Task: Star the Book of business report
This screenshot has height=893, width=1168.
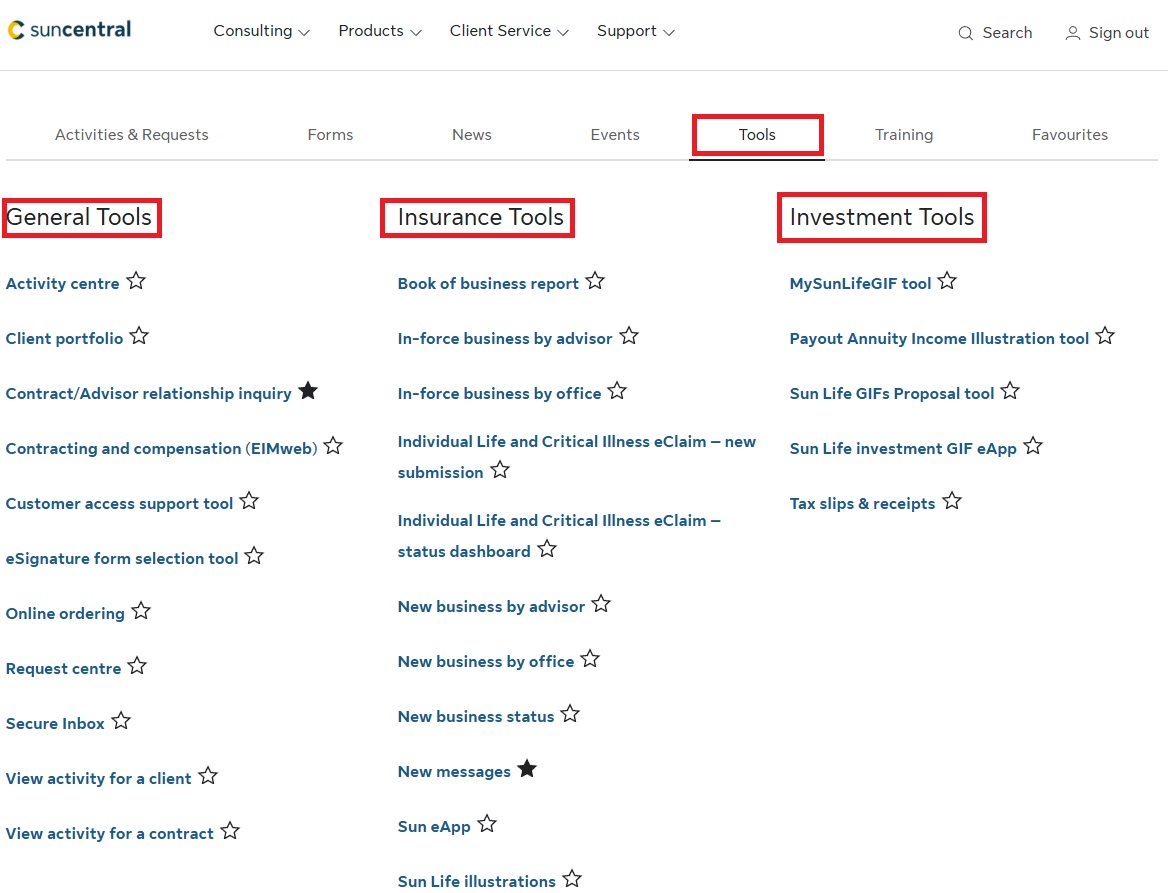Action: pyautogui.click(x=595, y=282)
